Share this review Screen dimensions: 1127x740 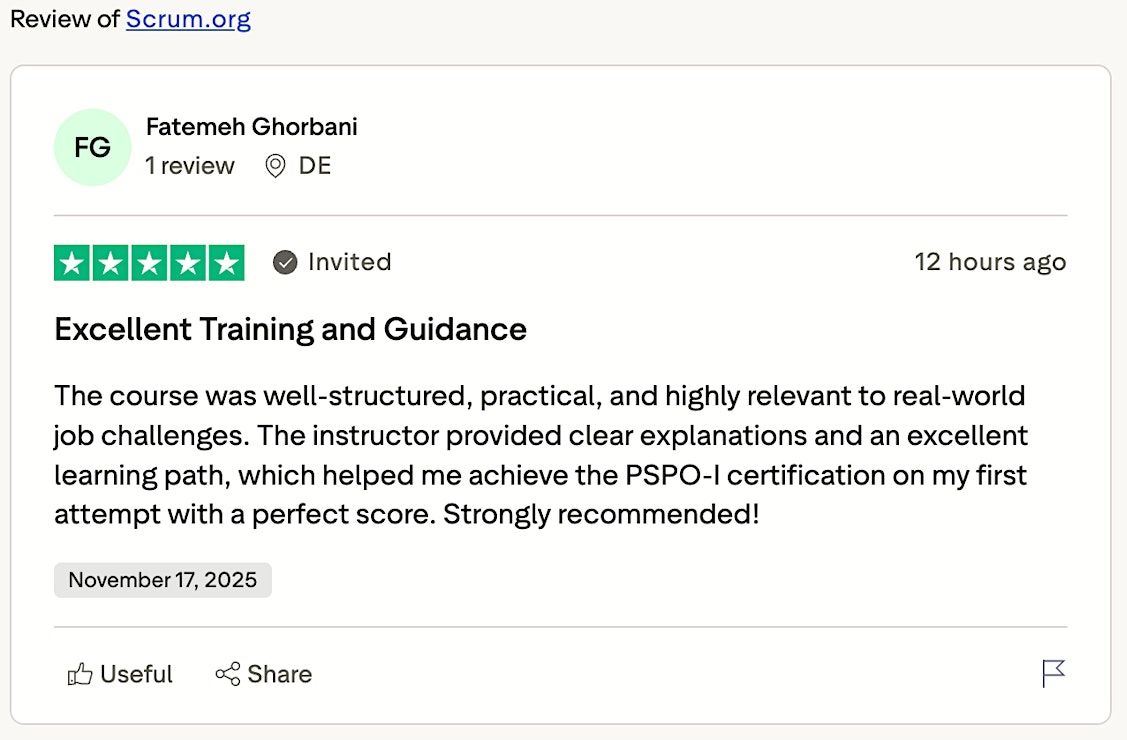(264, 674)
